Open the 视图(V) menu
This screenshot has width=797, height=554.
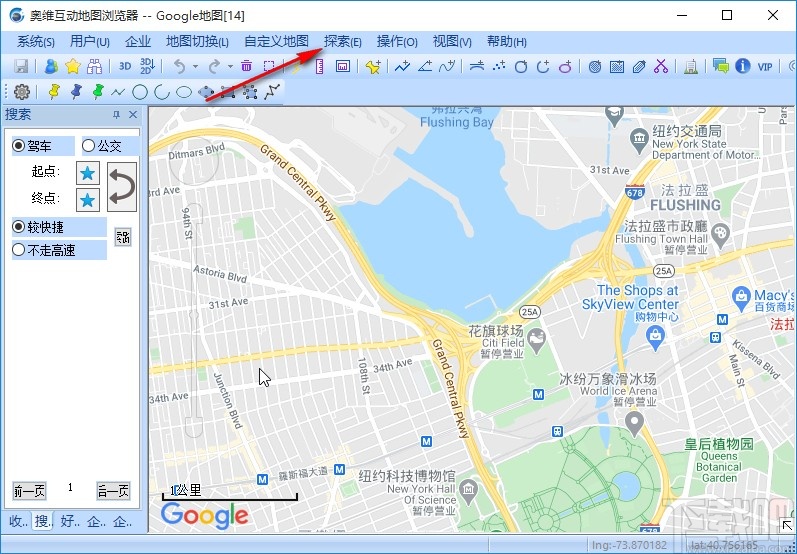click(x=452, y=42)
